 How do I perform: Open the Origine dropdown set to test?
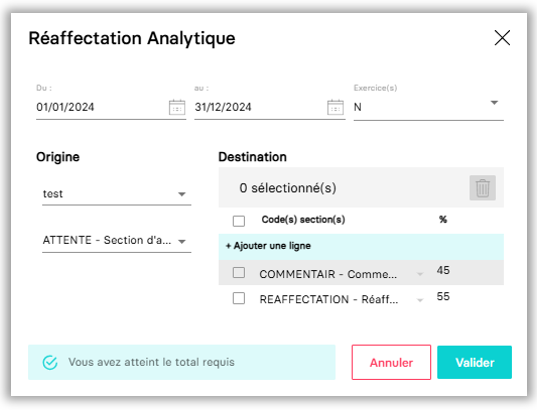click(116, 194)
